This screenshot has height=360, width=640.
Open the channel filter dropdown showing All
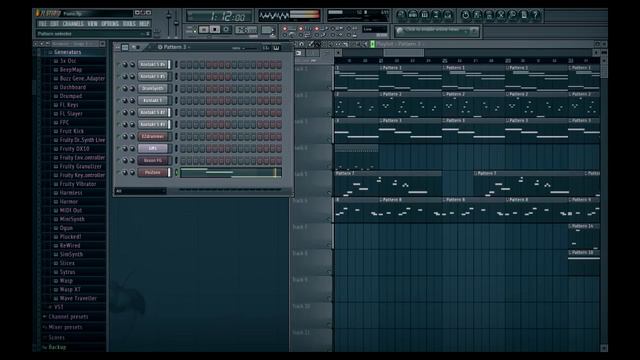pyautogui.click(x=140, y=191)
